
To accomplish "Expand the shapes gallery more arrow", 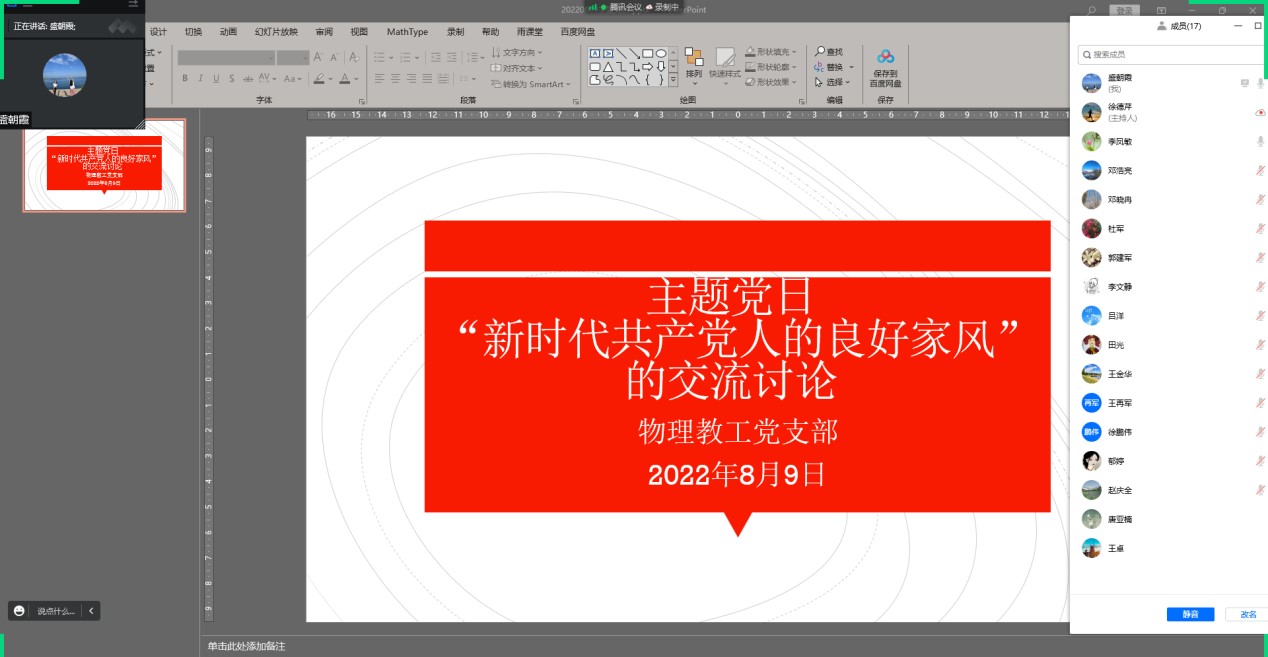I will pos(673,80).
